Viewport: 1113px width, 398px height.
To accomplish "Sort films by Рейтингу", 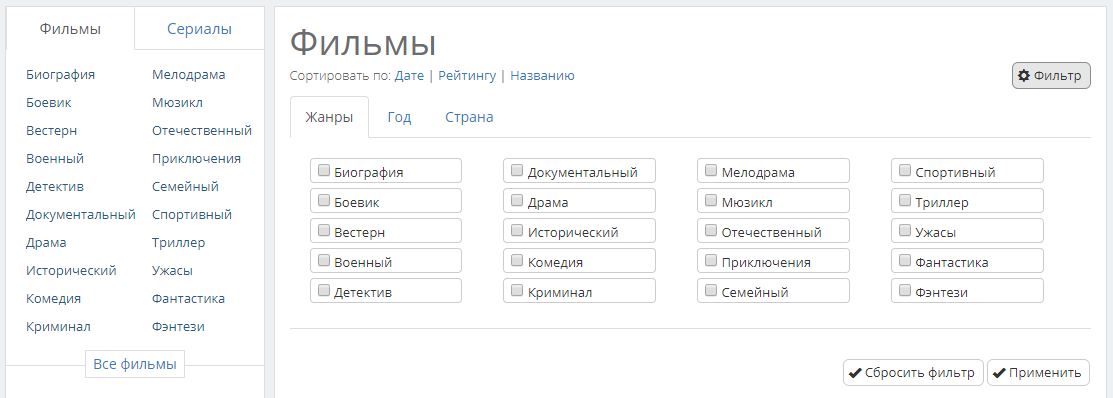I will (x=467, y=76).
